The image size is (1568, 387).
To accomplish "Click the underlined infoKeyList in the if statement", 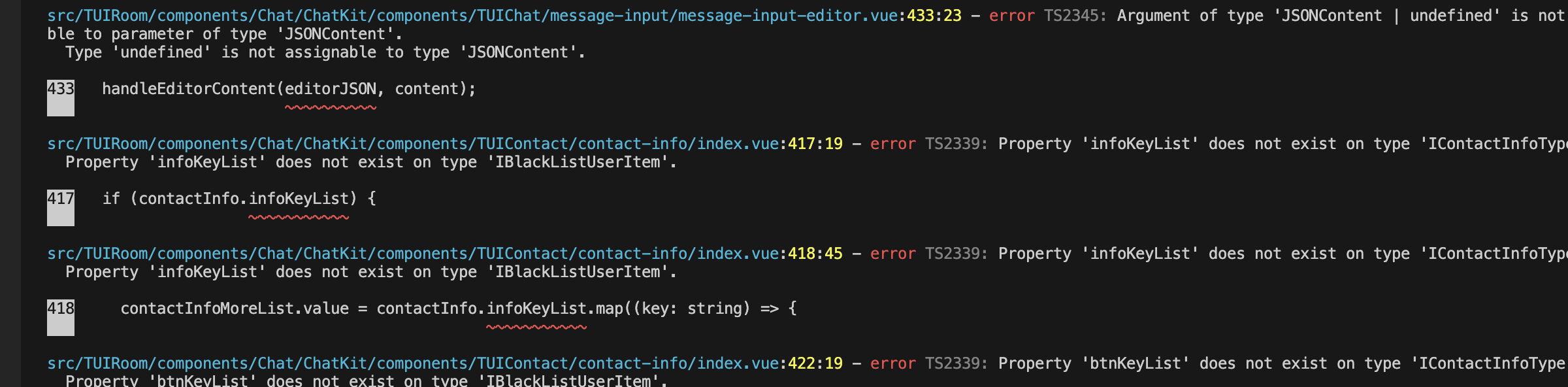I will click(x=299, y=199).
